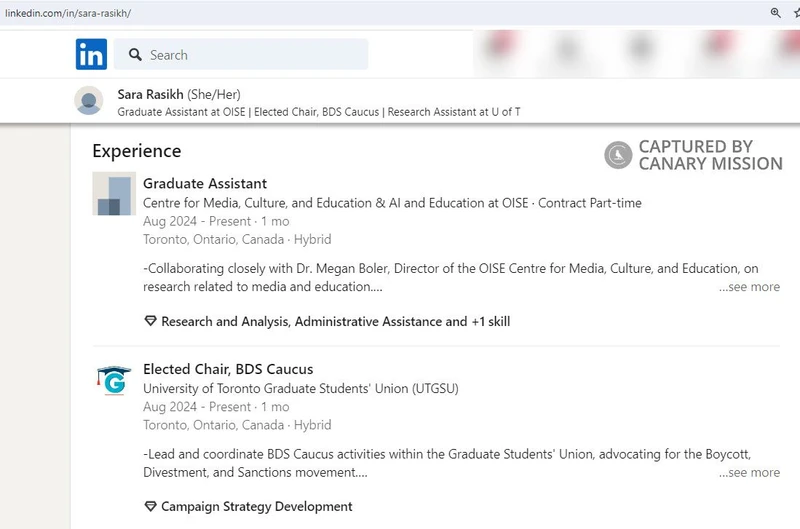The width and height of the screenshot is (800, 529).
Task: Click the Experience section heading
Action: 137,152
